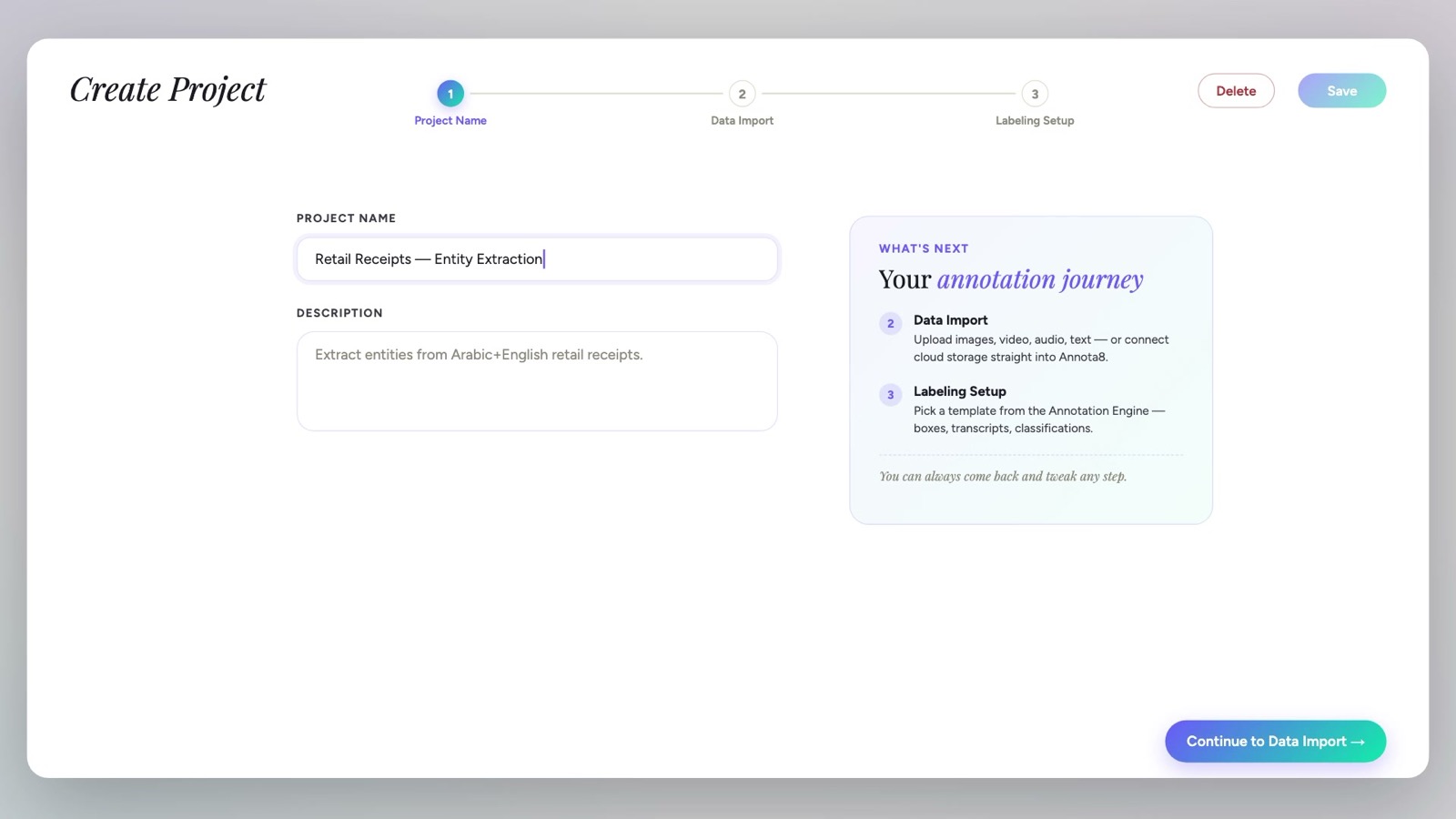This screenshot has width=1456, height=819.
Task: Open the Labeling Setup step label
Action: click(1035, 120)
